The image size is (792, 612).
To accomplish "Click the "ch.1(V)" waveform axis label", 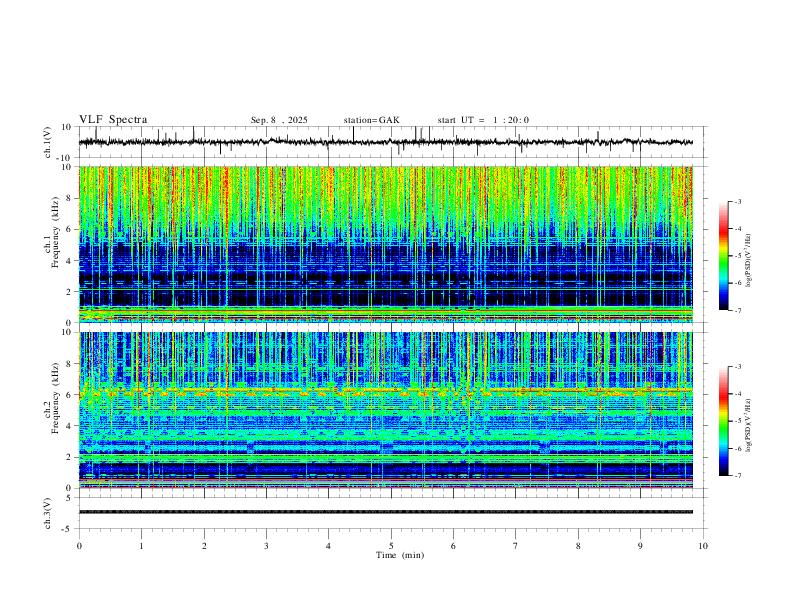I will (x=48, y=142).
